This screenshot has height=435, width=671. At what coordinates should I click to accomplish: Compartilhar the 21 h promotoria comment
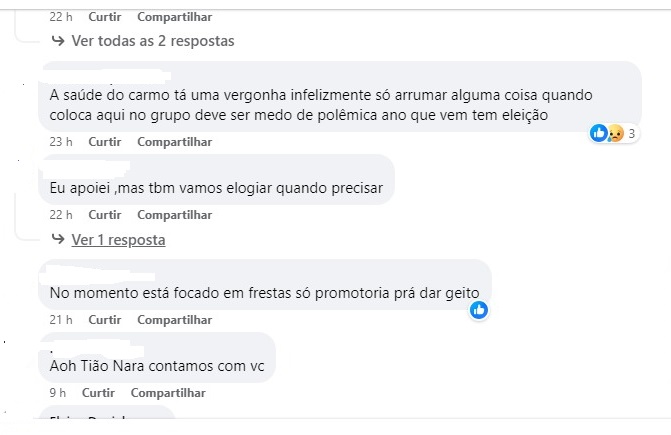[x=174, y=320]
